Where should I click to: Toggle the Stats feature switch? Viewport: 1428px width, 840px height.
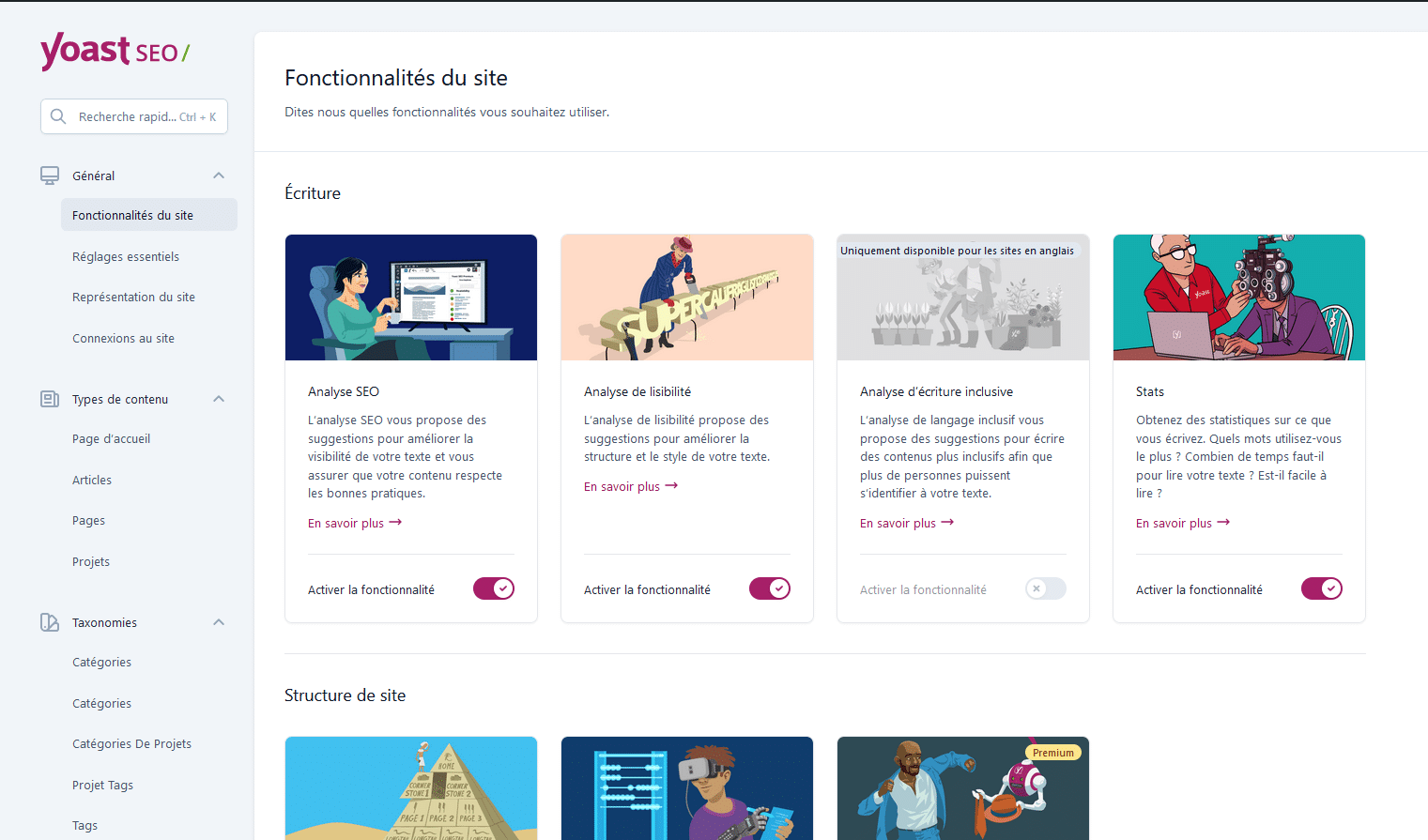coord(1322,588)
